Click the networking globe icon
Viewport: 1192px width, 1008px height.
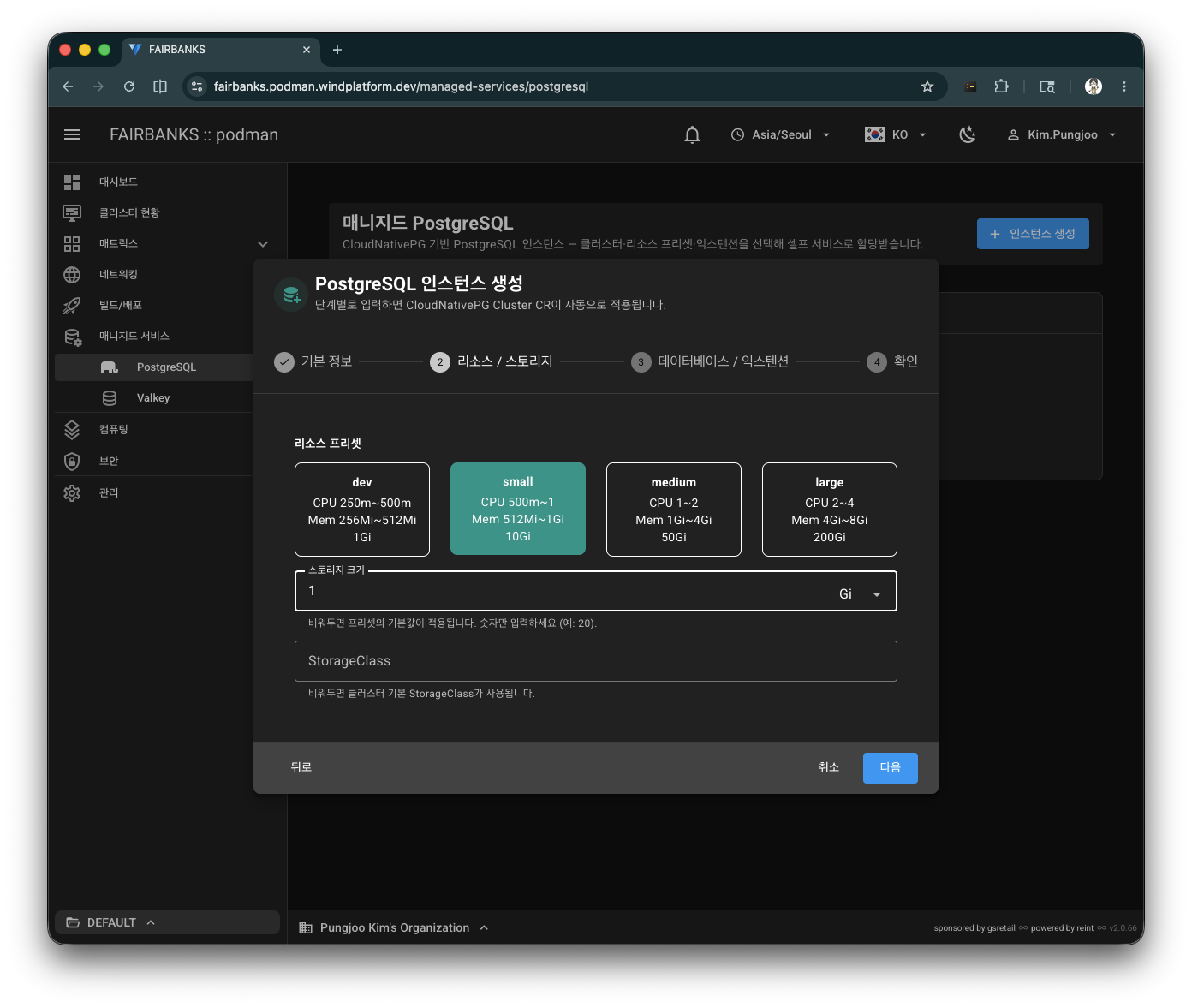pyautogui.click(x=72, y=274)
